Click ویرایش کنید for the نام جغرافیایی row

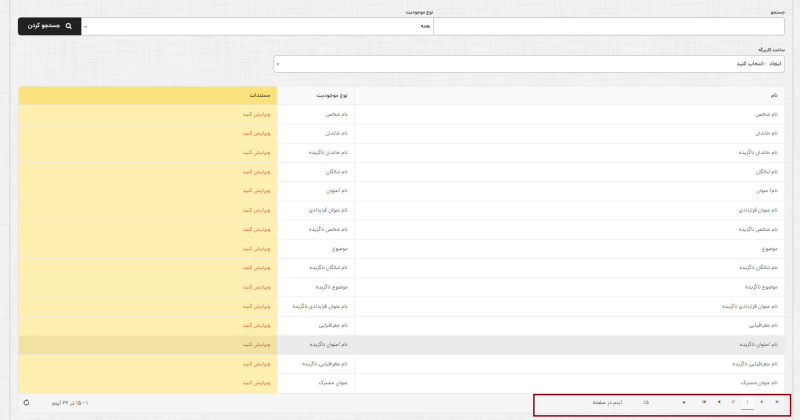point(257,325)
